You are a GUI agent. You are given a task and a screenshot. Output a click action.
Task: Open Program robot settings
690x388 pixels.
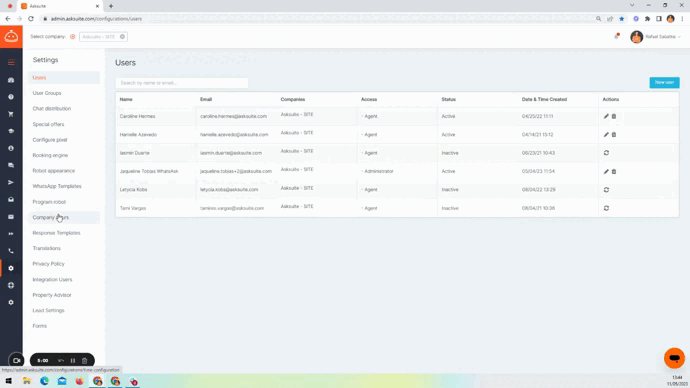click(49, 202)
